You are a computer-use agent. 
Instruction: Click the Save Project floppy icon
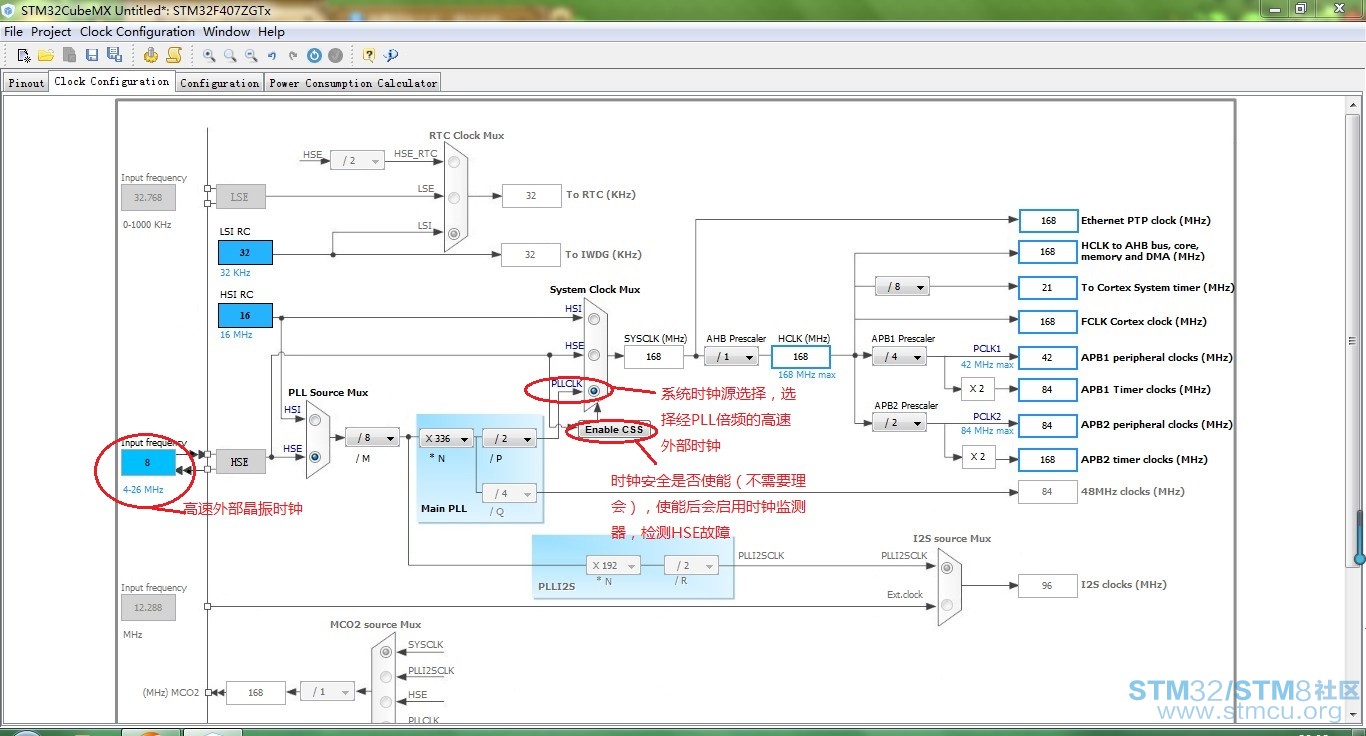pyautogui.click(x=92, y=55)
